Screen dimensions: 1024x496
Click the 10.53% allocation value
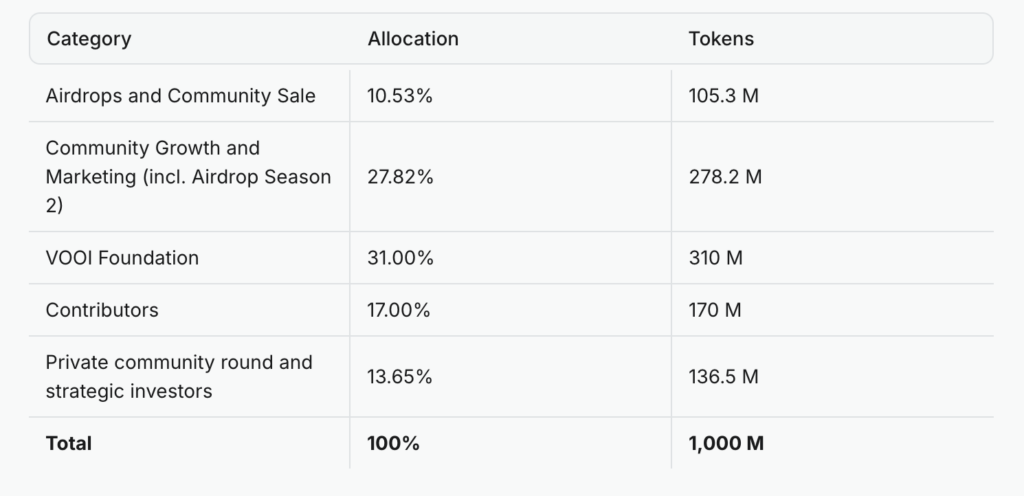click(401, 96)
